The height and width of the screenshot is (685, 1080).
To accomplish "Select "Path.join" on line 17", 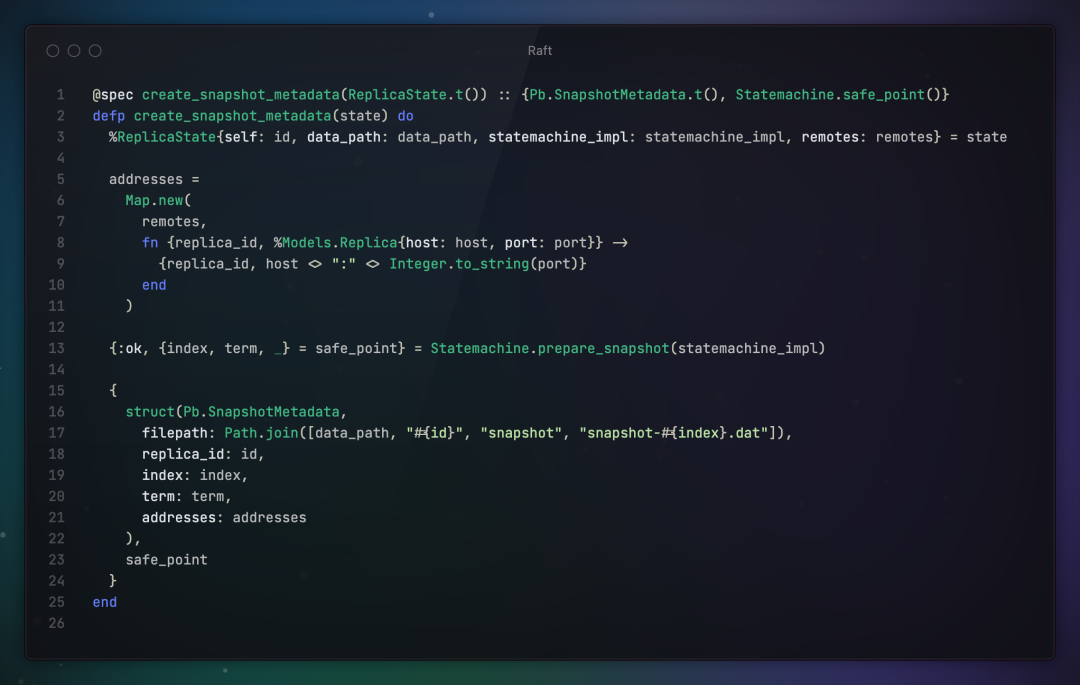I will (261, 433).
